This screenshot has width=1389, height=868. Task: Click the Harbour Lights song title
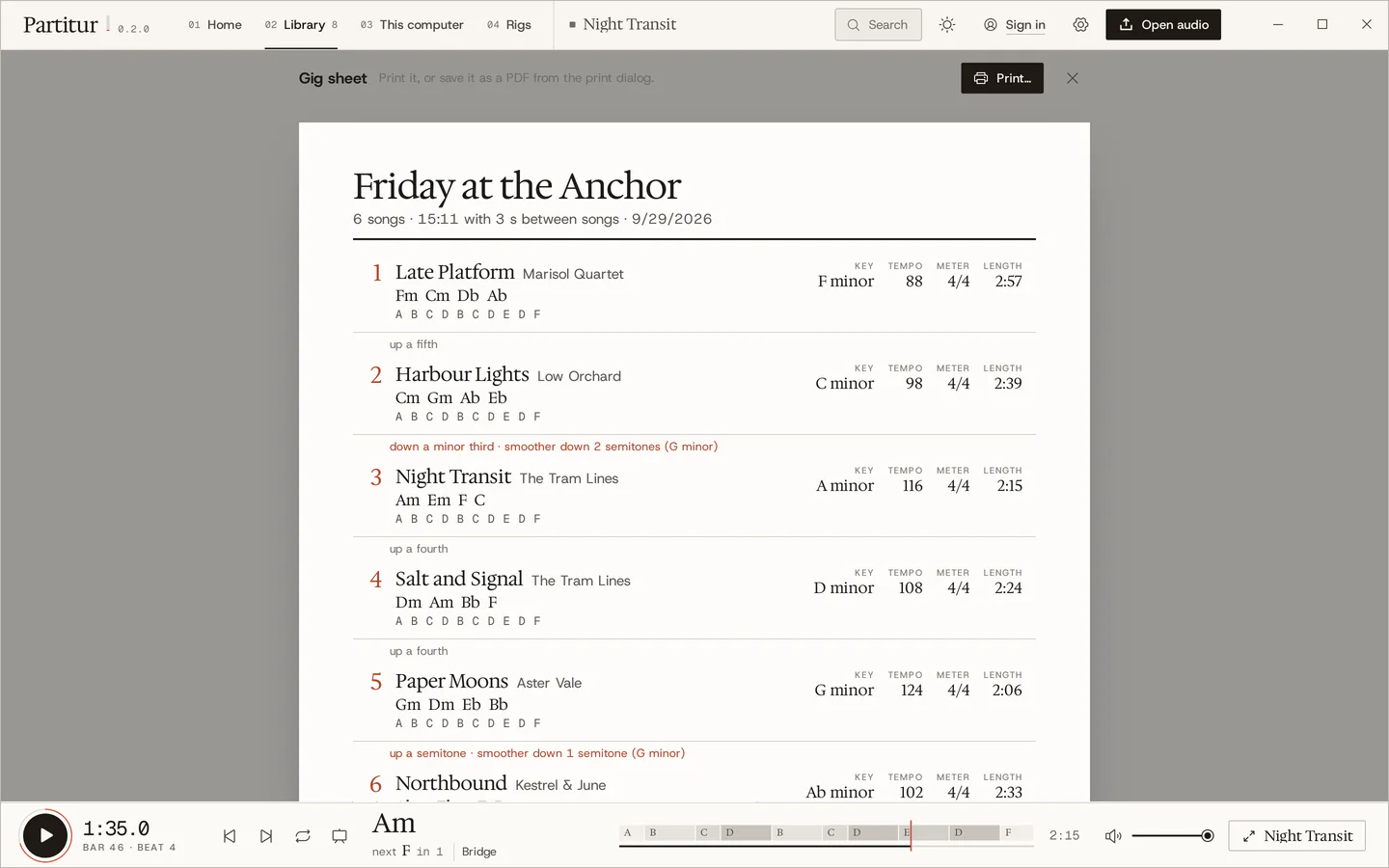pos(462,374)
